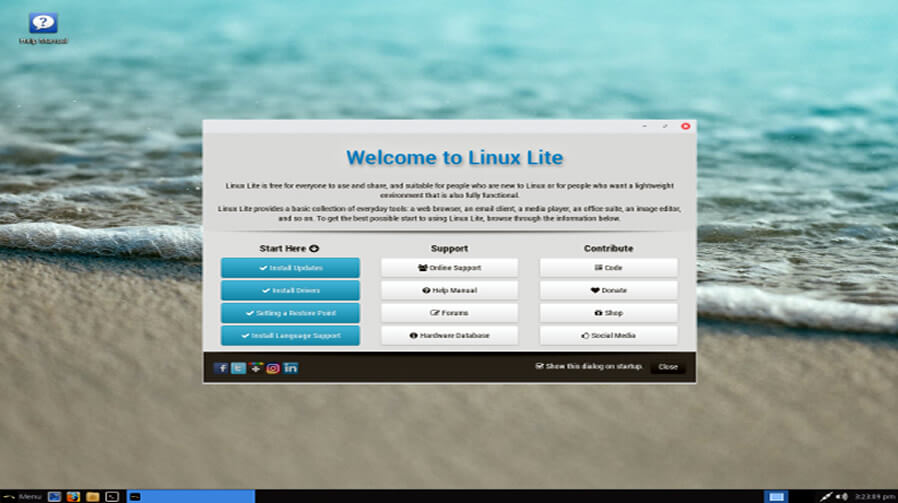Click the Donate button
The image size is (898, 503).
point(608,290)
